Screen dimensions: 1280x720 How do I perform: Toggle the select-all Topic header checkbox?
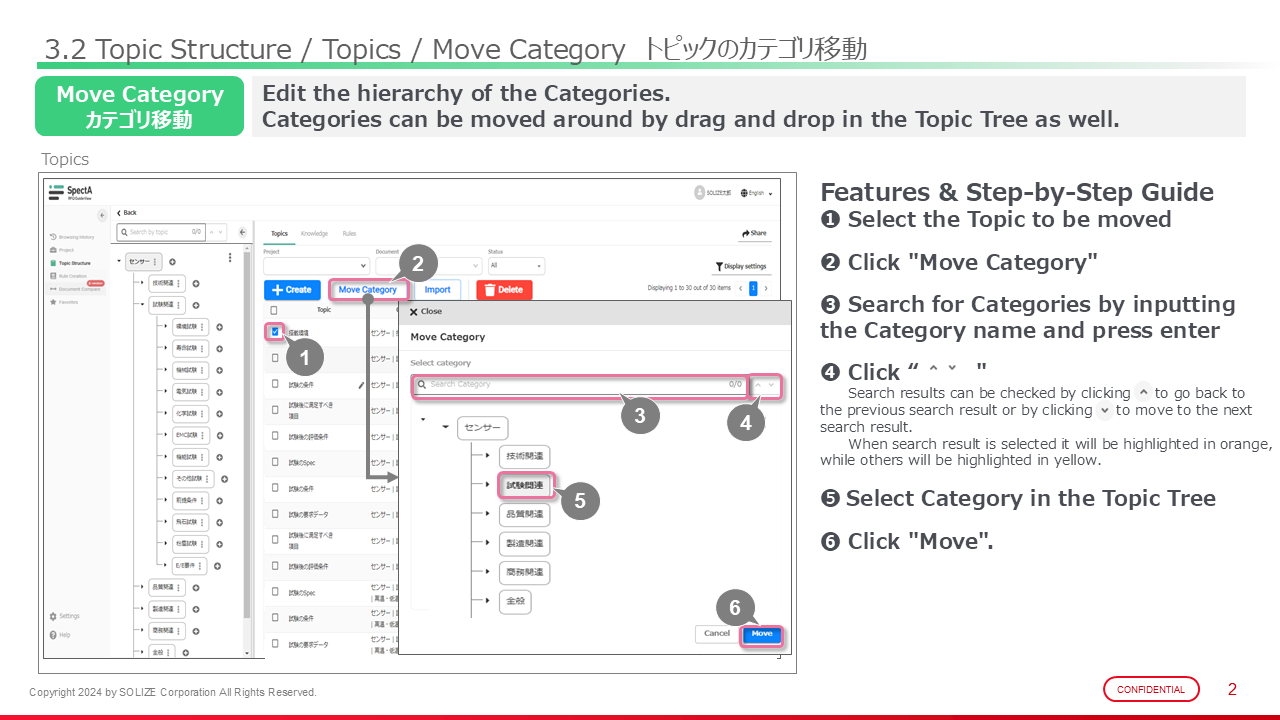point(274,310)
